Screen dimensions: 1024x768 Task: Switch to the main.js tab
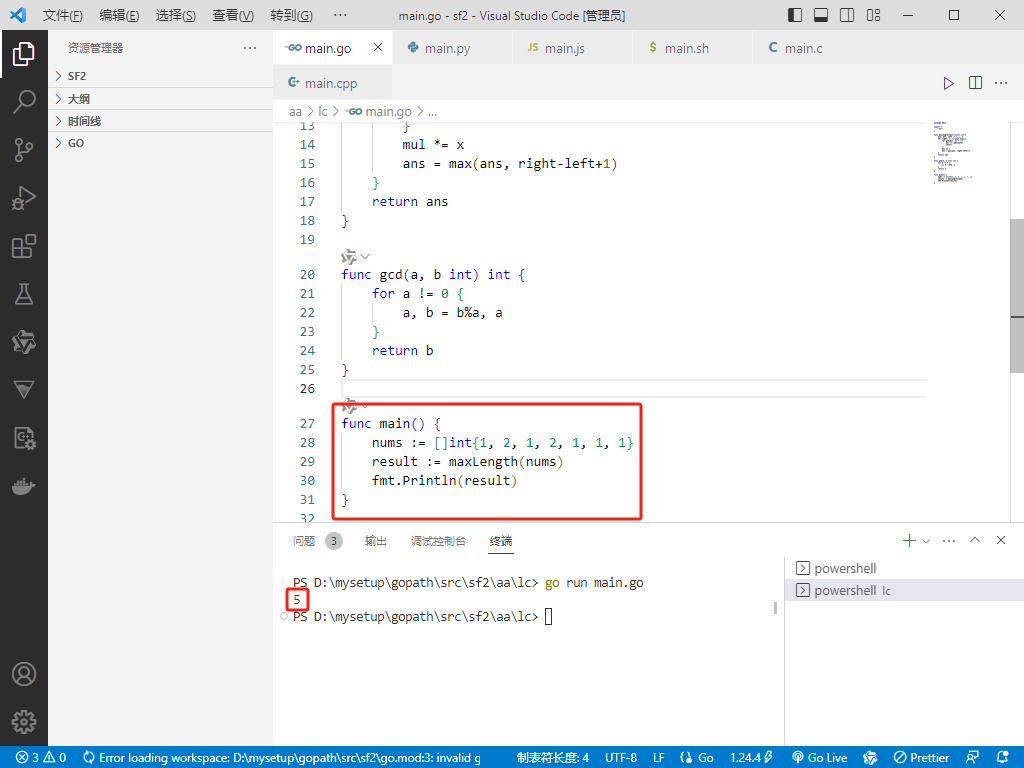pos(573,48)
